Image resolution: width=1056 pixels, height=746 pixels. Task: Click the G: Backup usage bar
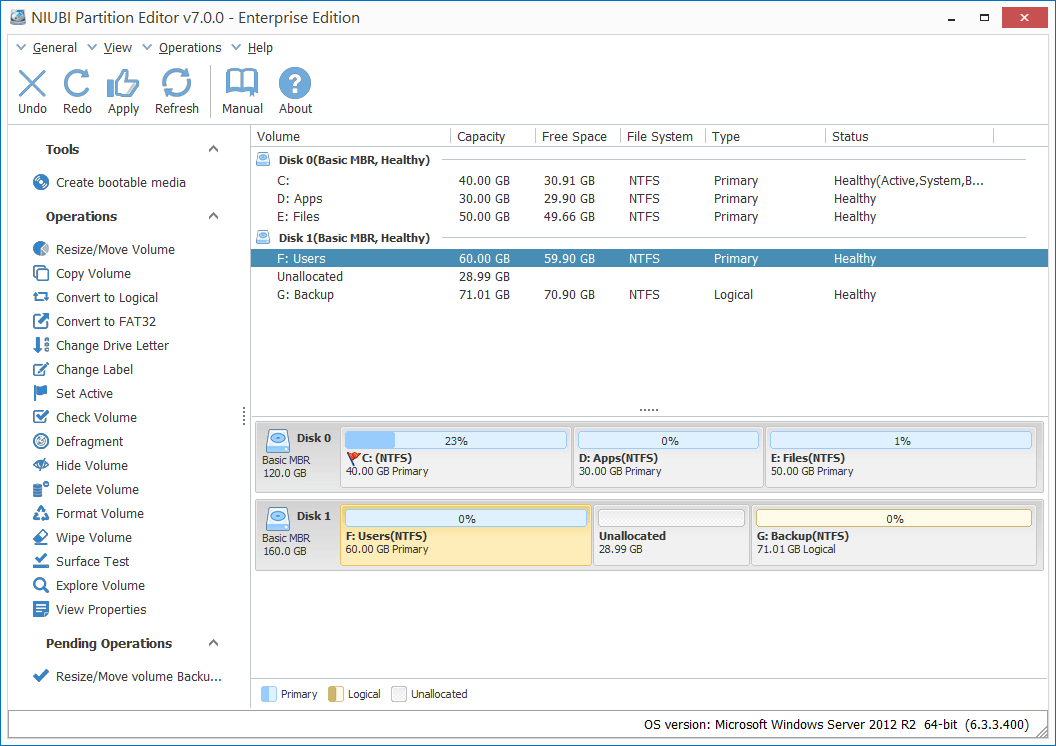coord(894,518)
